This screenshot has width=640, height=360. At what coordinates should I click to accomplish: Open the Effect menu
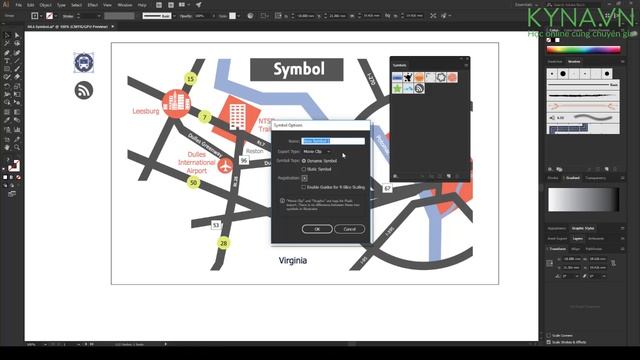(93, 5)
